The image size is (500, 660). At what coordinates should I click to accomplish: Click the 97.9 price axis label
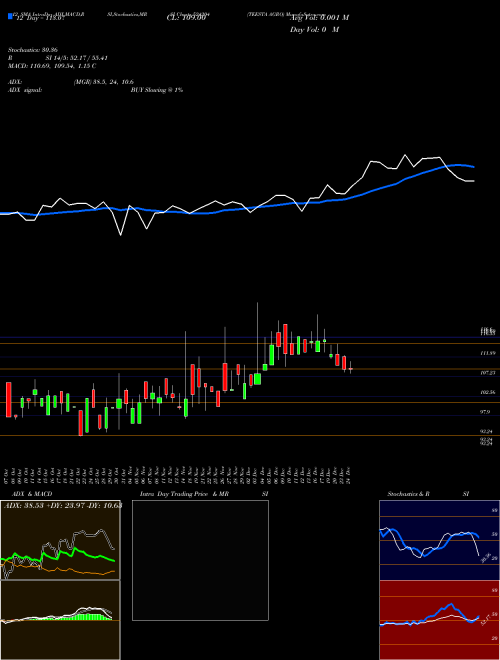[x=484, y=412]
